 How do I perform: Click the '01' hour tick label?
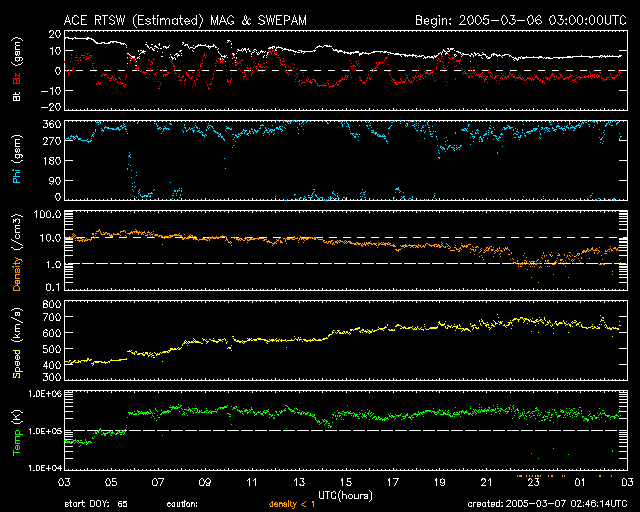(580, 482)
